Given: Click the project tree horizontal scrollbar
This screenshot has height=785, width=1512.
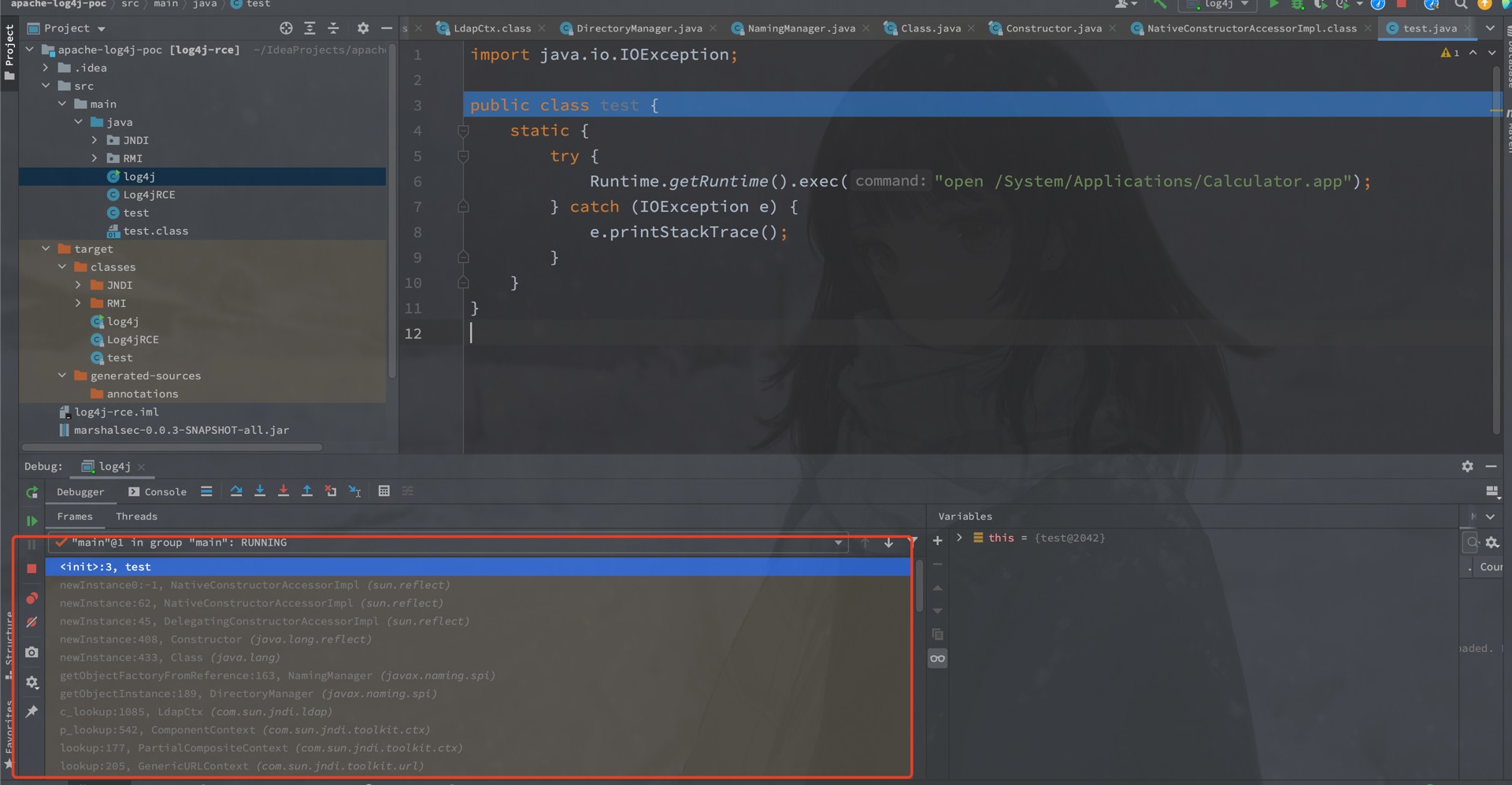Looking at the screenshot, I should click(172, 447).
